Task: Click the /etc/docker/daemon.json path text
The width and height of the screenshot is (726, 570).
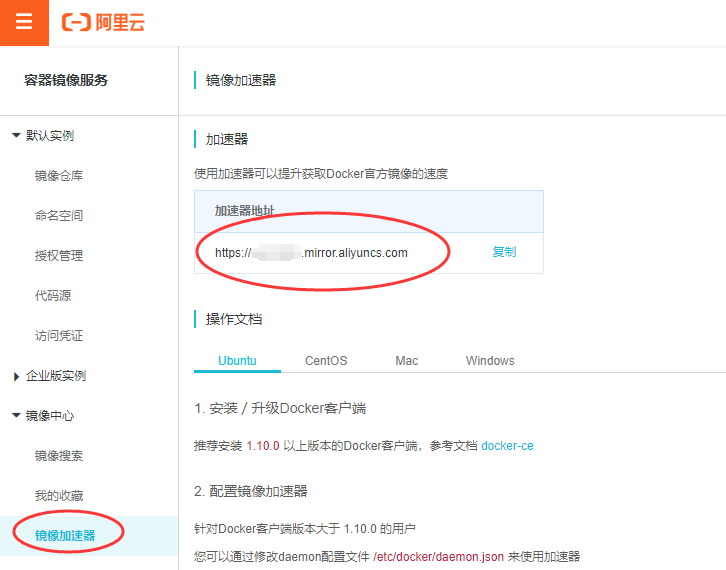Action: [438, 557]
